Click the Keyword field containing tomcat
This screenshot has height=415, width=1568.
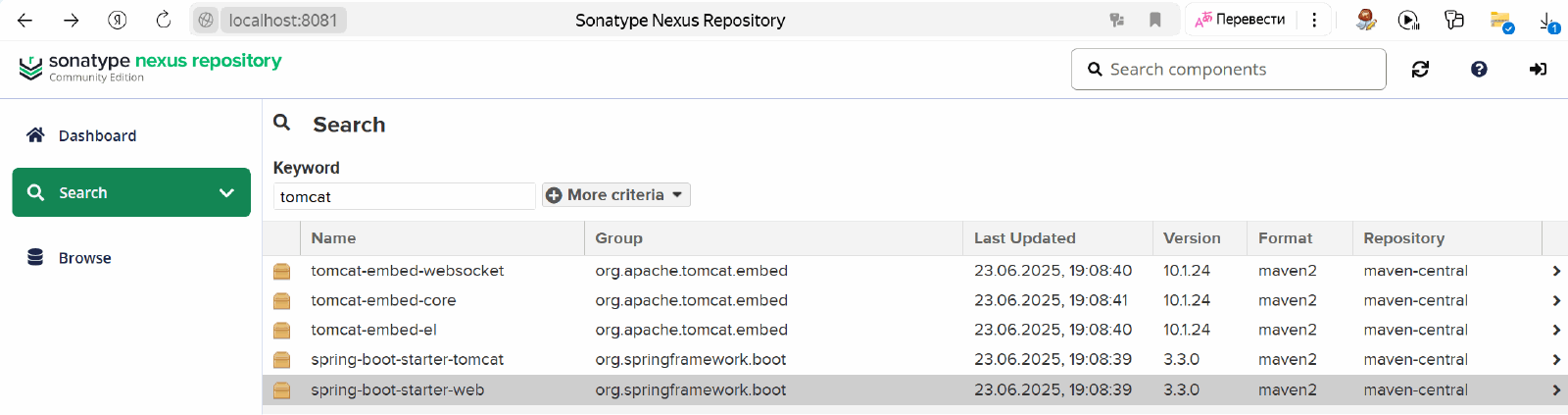click(404, 196)
